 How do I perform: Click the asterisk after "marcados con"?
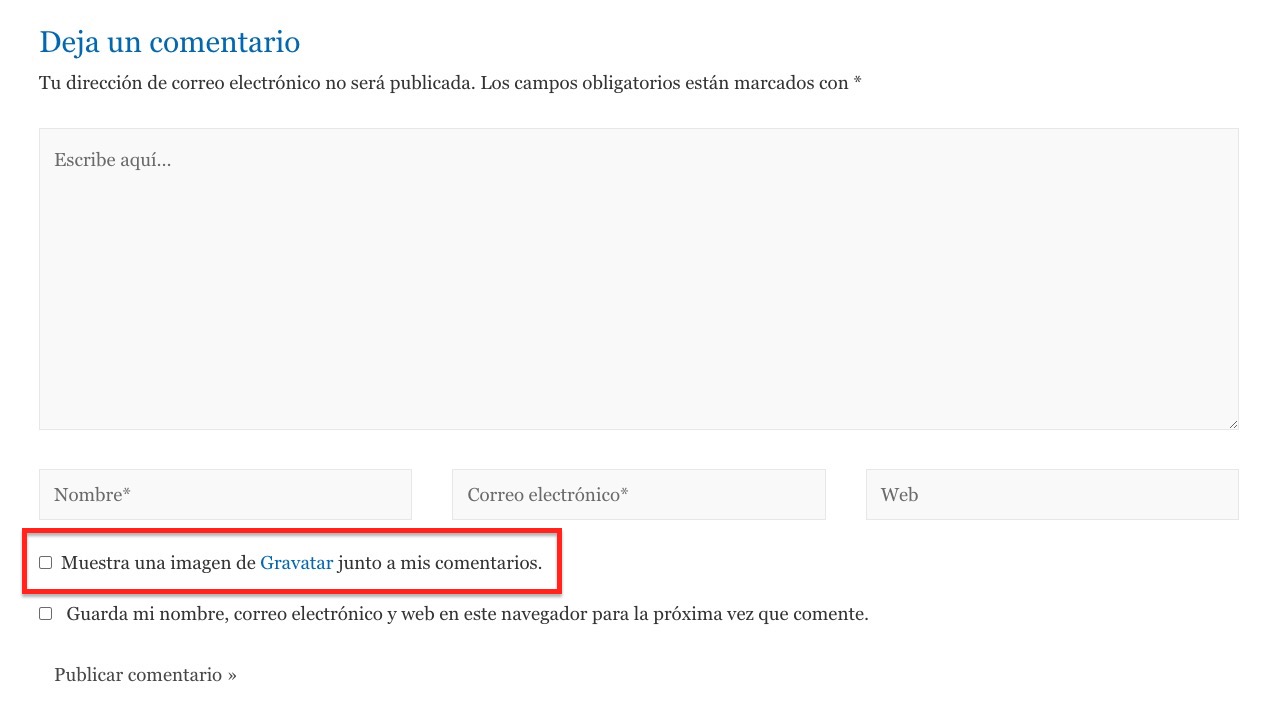(857, 82)
